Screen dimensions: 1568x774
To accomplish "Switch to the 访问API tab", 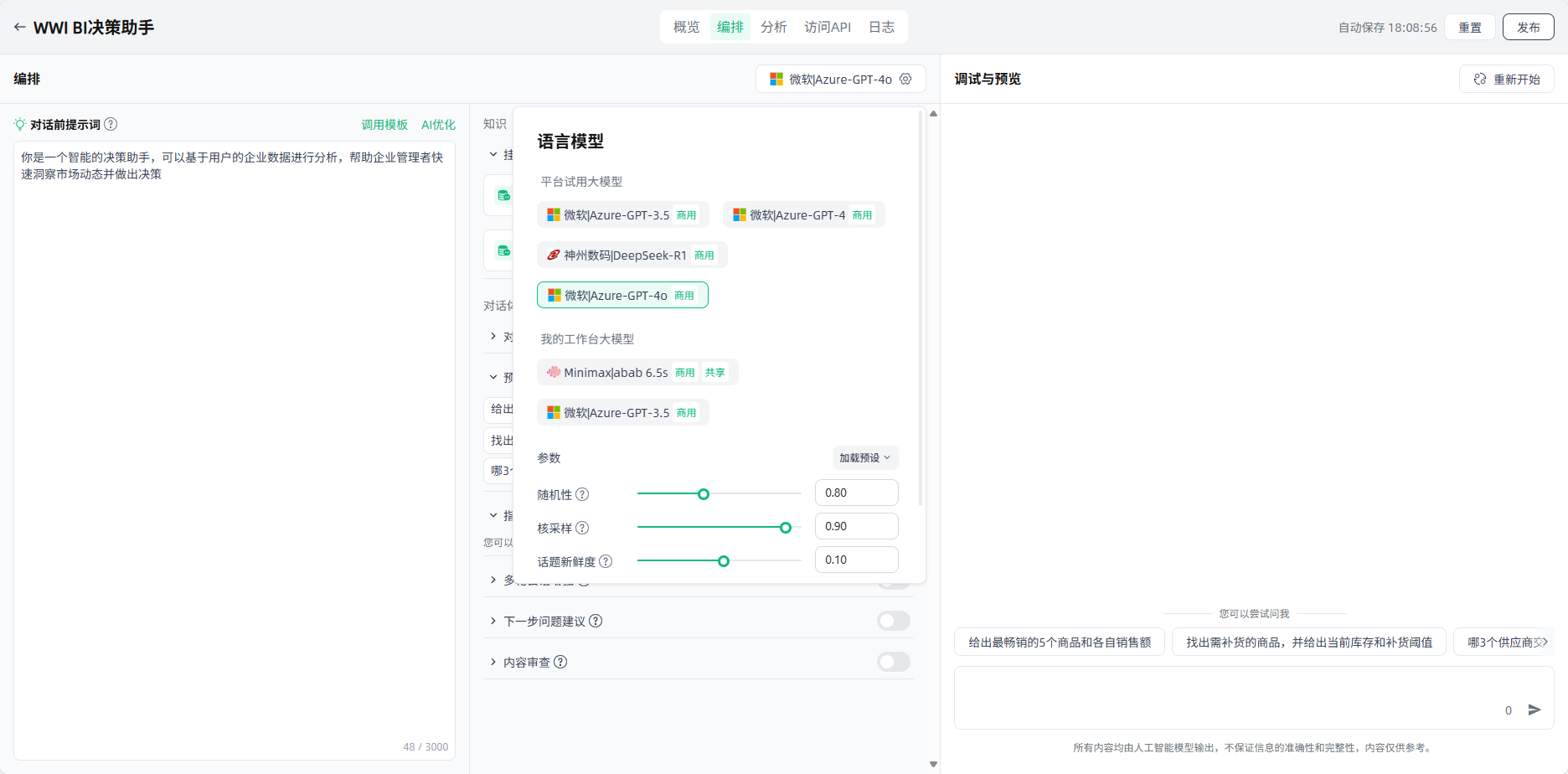I will pos(827,27).
